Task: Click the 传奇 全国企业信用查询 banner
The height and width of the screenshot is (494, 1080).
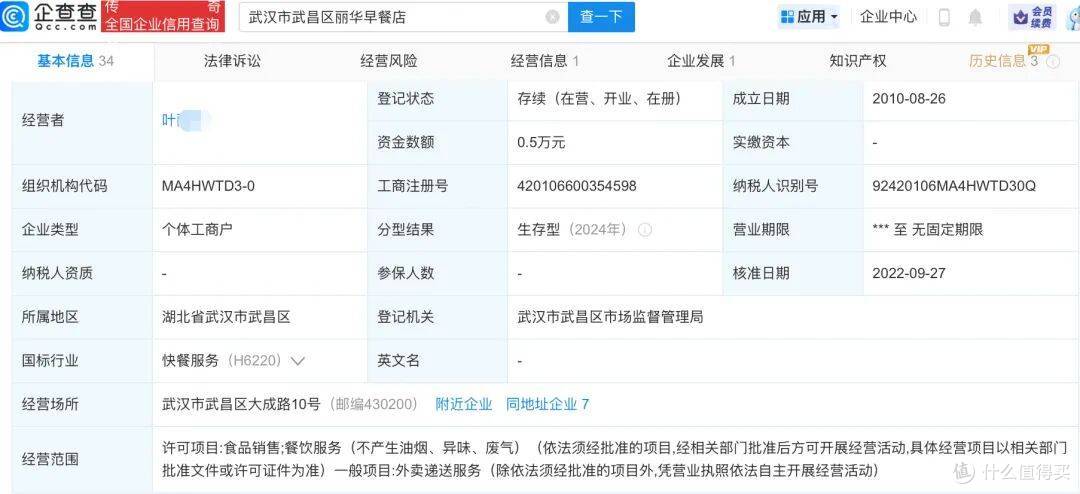Action: 164,17
